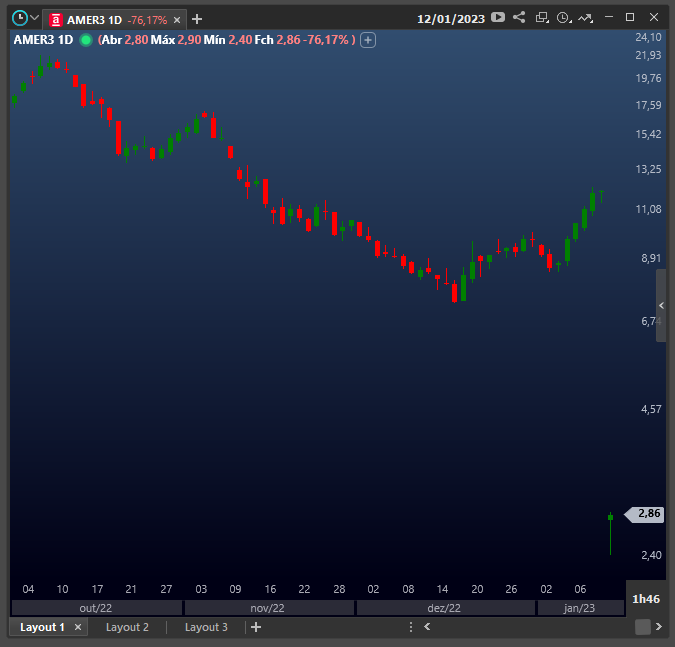Click the 2,86 current price tag

645,514
